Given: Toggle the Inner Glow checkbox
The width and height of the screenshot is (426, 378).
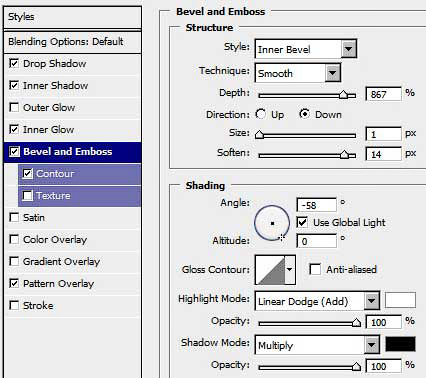Looking at the screenshot, I should pos(14,129).
